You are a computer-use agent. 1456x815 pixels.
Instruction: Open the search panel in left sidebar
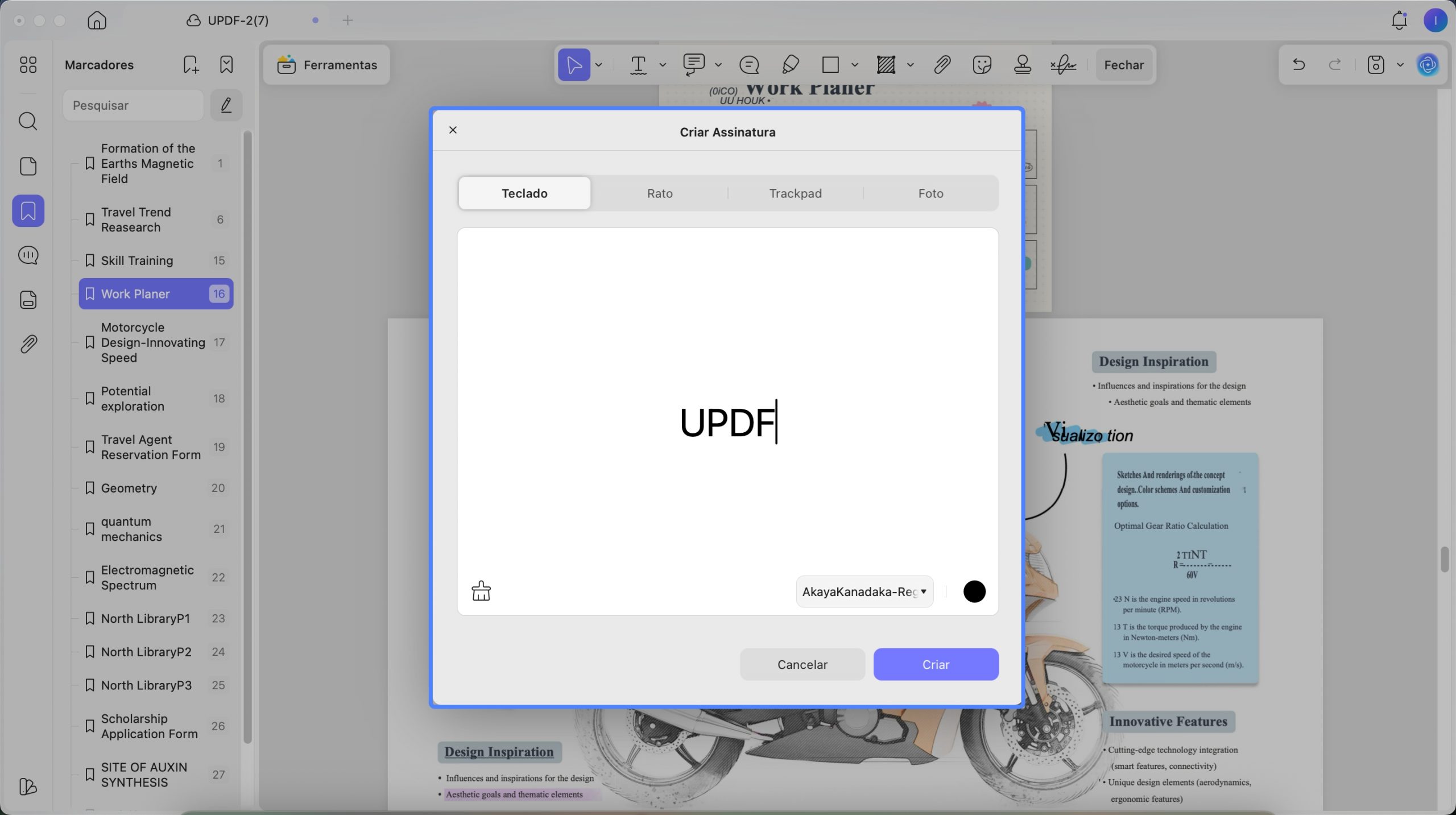[x=28, y=121]
